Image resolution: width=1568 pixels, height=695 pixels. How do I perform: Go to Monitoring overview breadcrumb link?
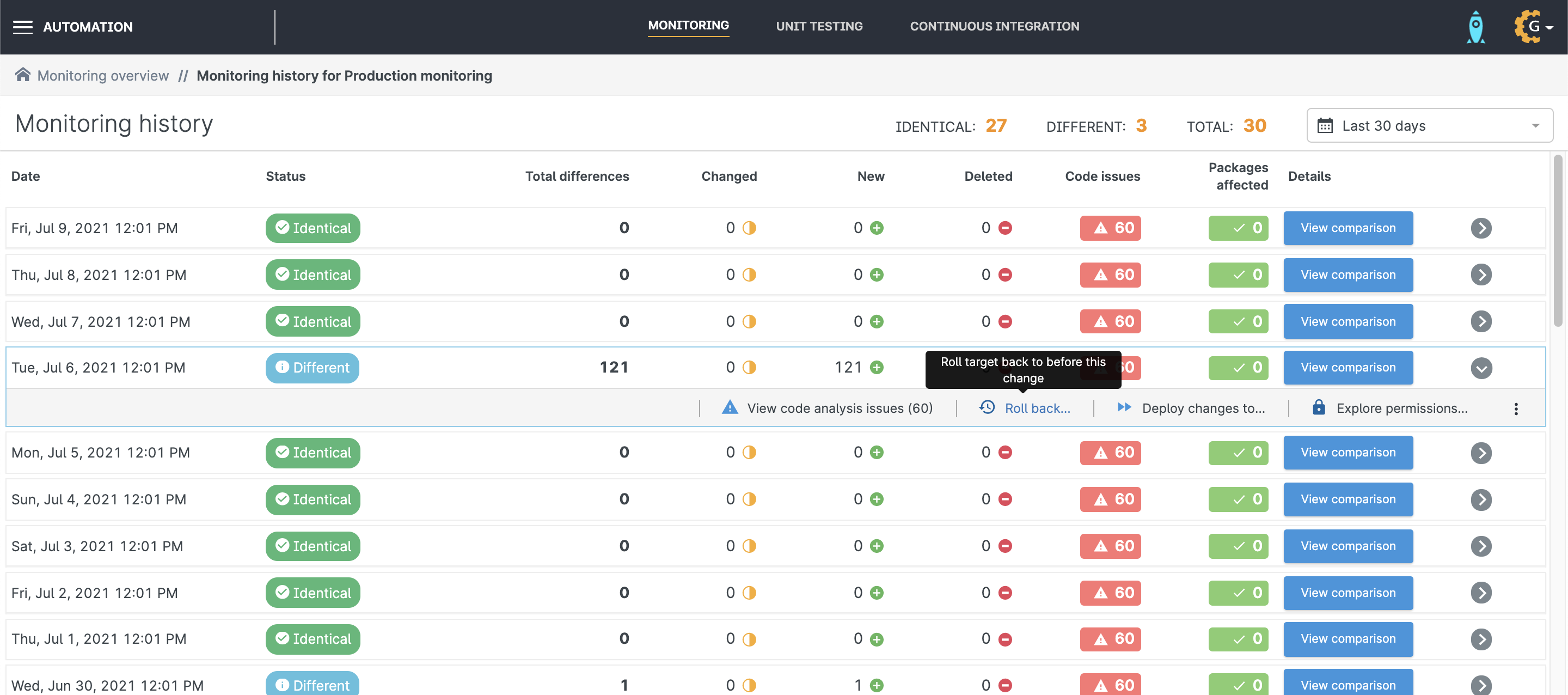pyautogui.click(x=103, y=76)
